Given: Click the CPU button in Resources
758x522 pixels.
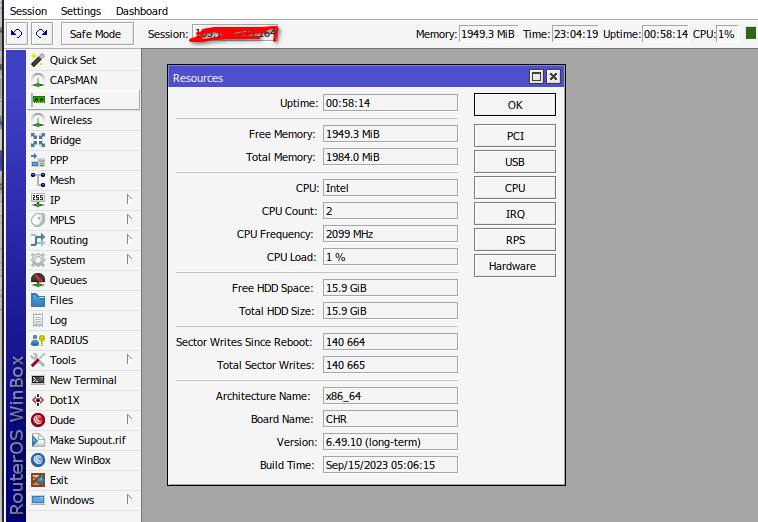Looking at the screenshot, I should (515, 188).
